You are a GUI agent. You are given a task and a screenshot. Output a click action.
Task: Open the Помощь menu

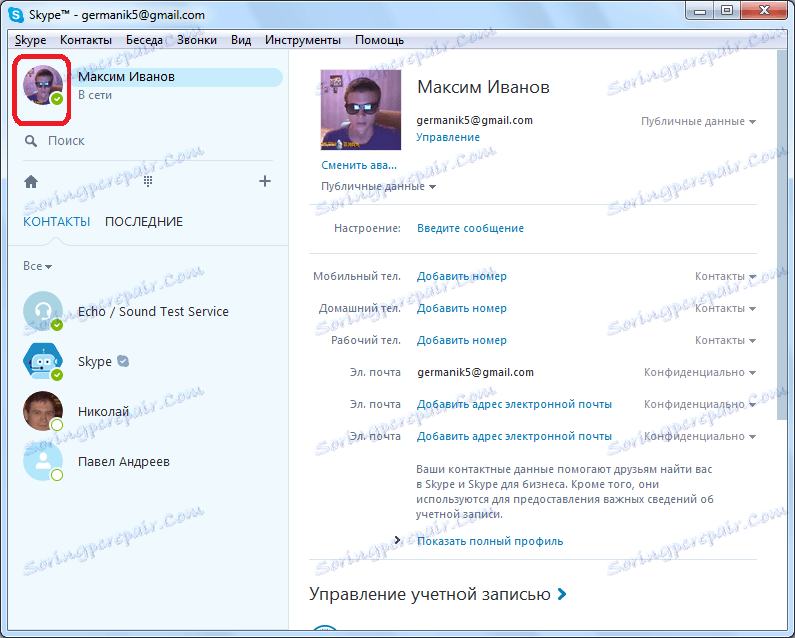coord(379,40)
